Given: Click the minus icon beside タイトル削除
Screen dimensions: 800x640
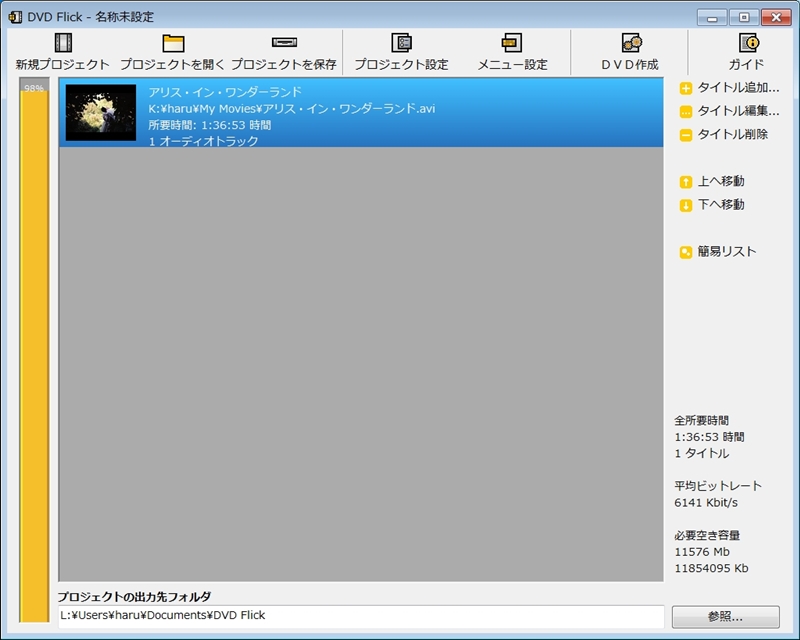Looking at the screenshot, I should (x=686, y=135).
